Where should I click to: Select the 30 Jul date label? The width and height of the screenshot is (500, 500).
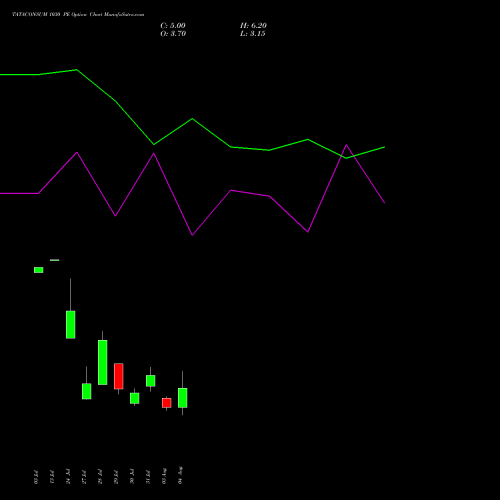(x=132, y=476)
